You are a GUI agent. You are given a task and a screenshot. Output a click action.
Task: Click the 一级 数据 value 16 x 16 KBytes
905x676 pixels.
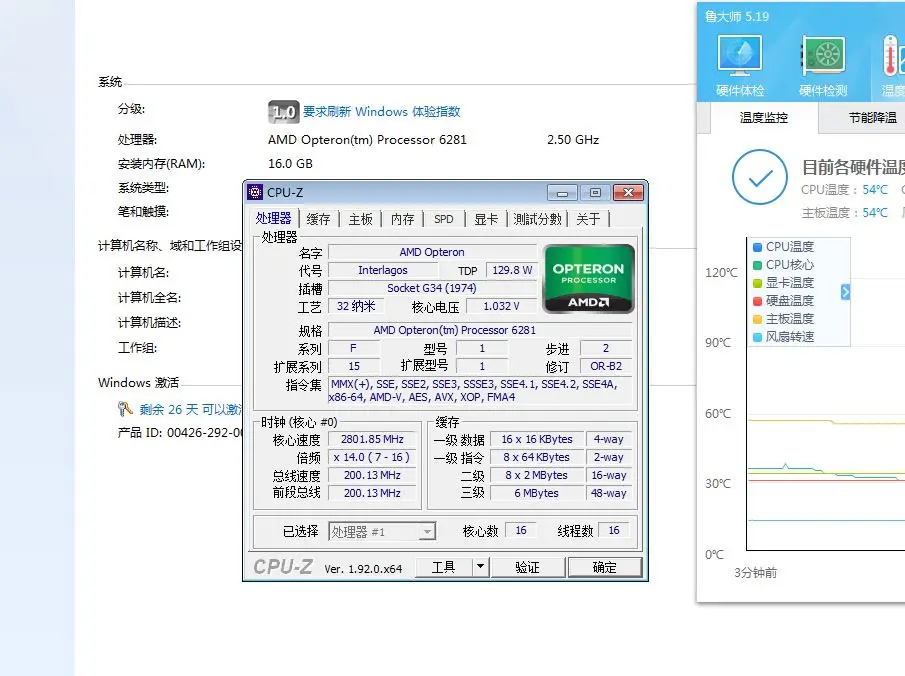536,439
